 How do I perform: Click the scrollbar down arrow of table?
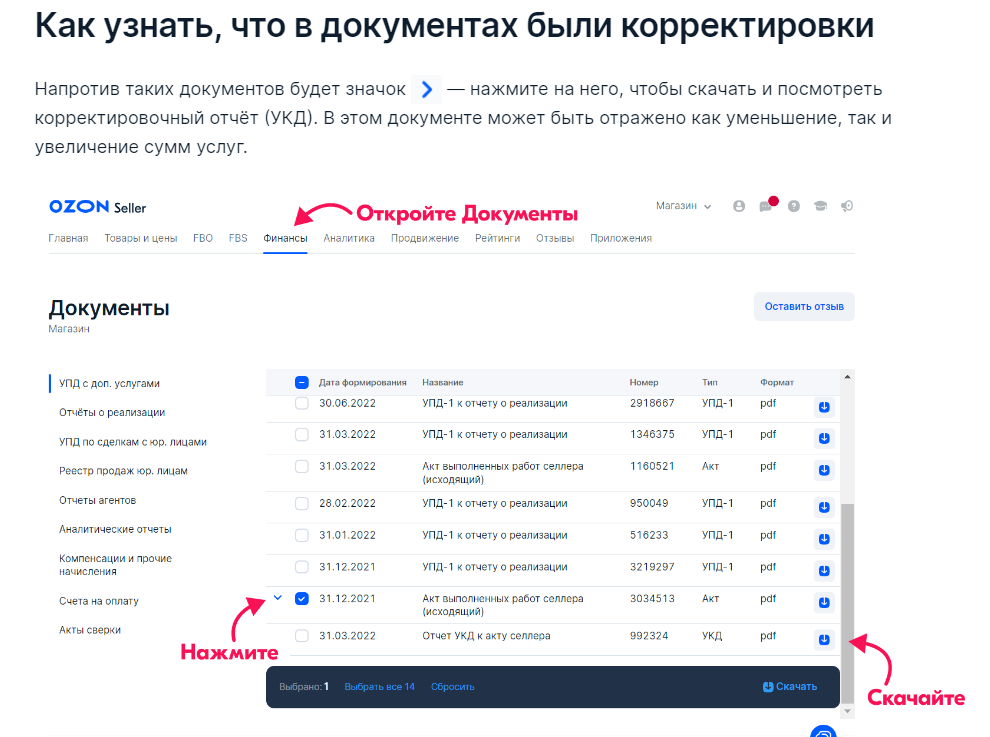pyautogui.click(x=847, y=711)
